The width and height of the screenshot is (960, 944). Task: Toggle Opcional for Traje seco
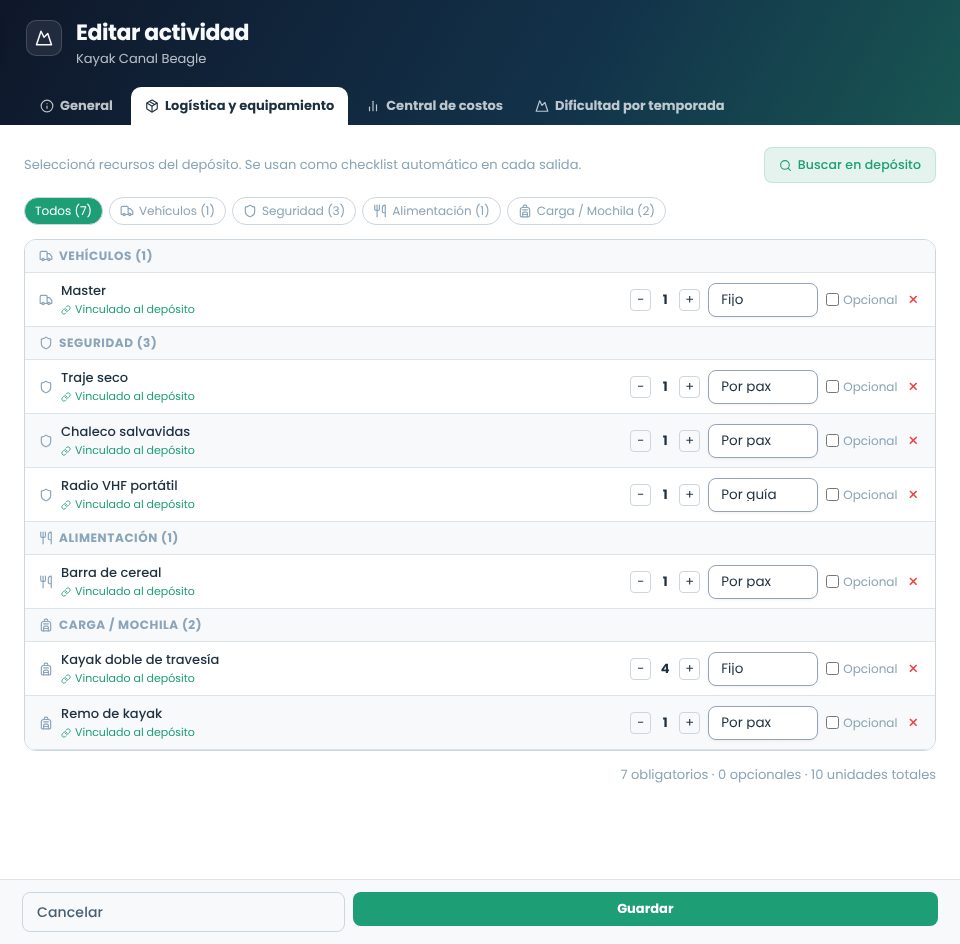(x=832, y=386)
